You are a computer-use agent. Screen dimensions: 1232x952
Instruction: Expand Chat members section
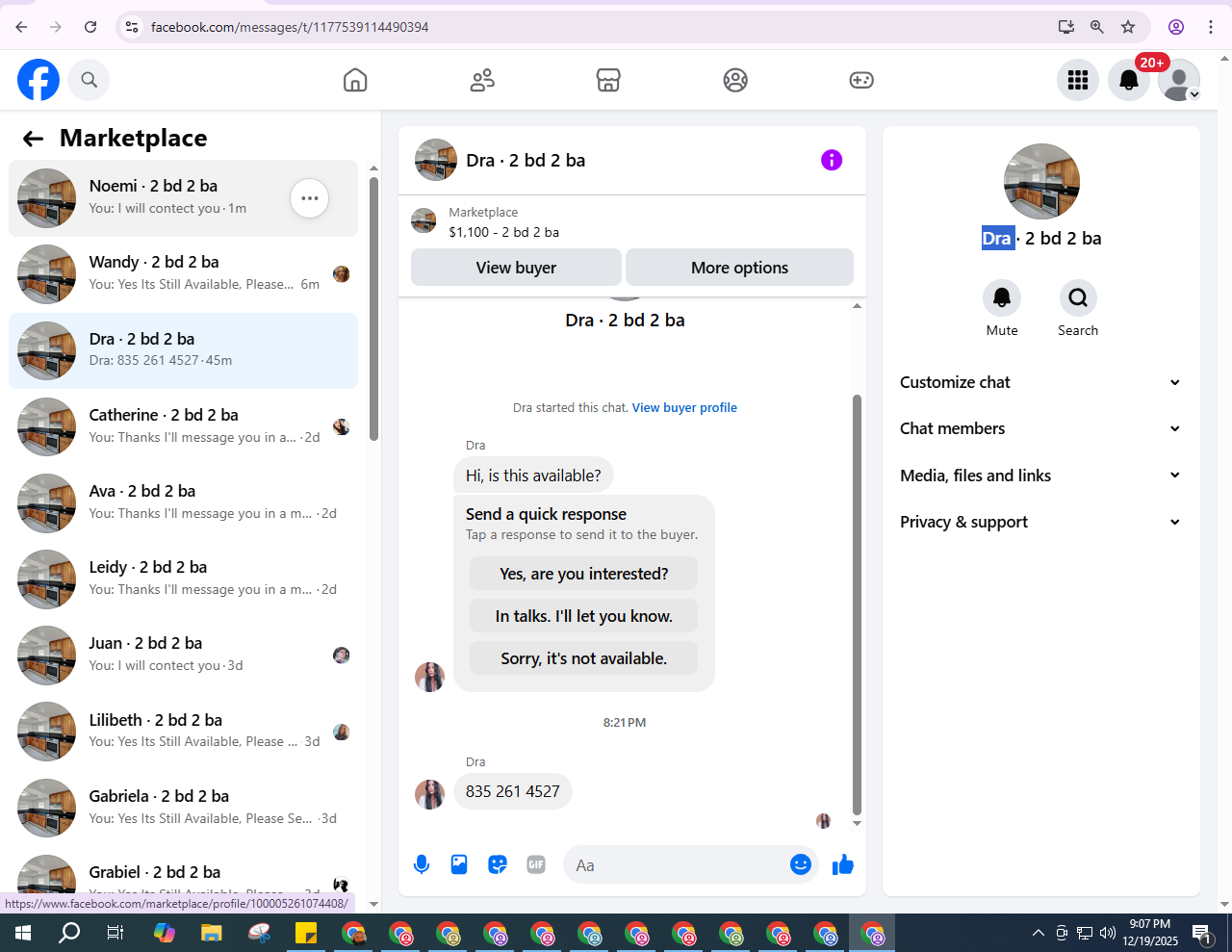(1040, 428)
